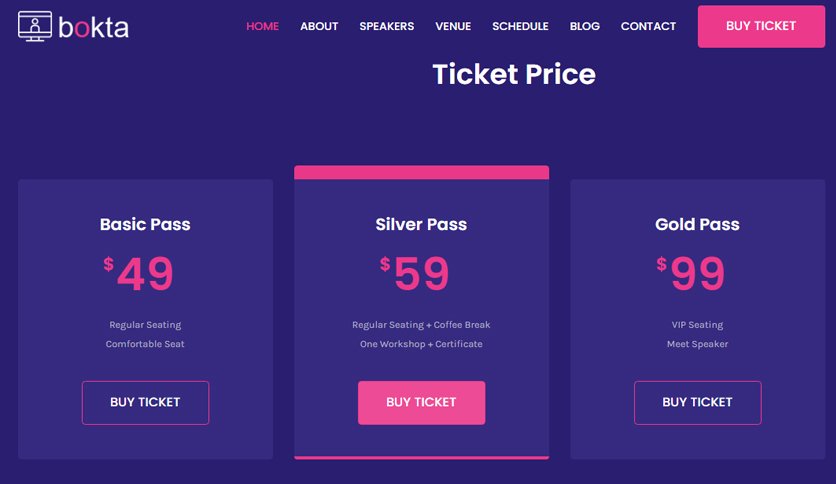Screen dimensions: 836x484
Task: Select the Silver Pass title
Action: [x=421, y=224]
